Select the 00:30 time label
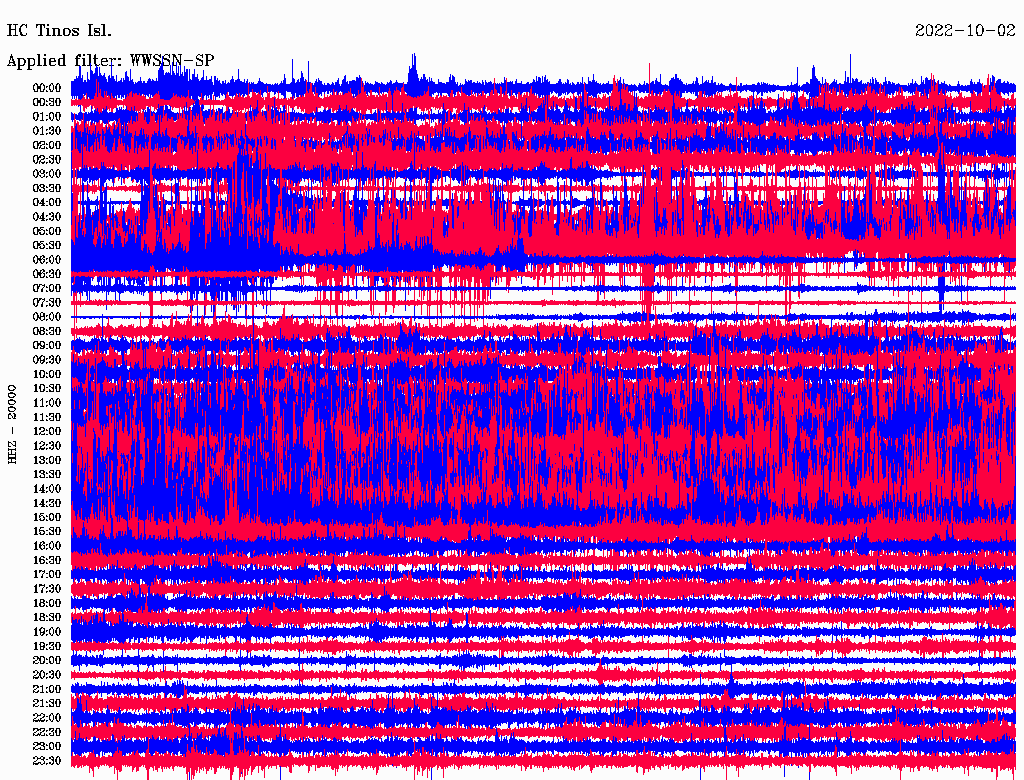The image size is (1024, 780). 47,103
